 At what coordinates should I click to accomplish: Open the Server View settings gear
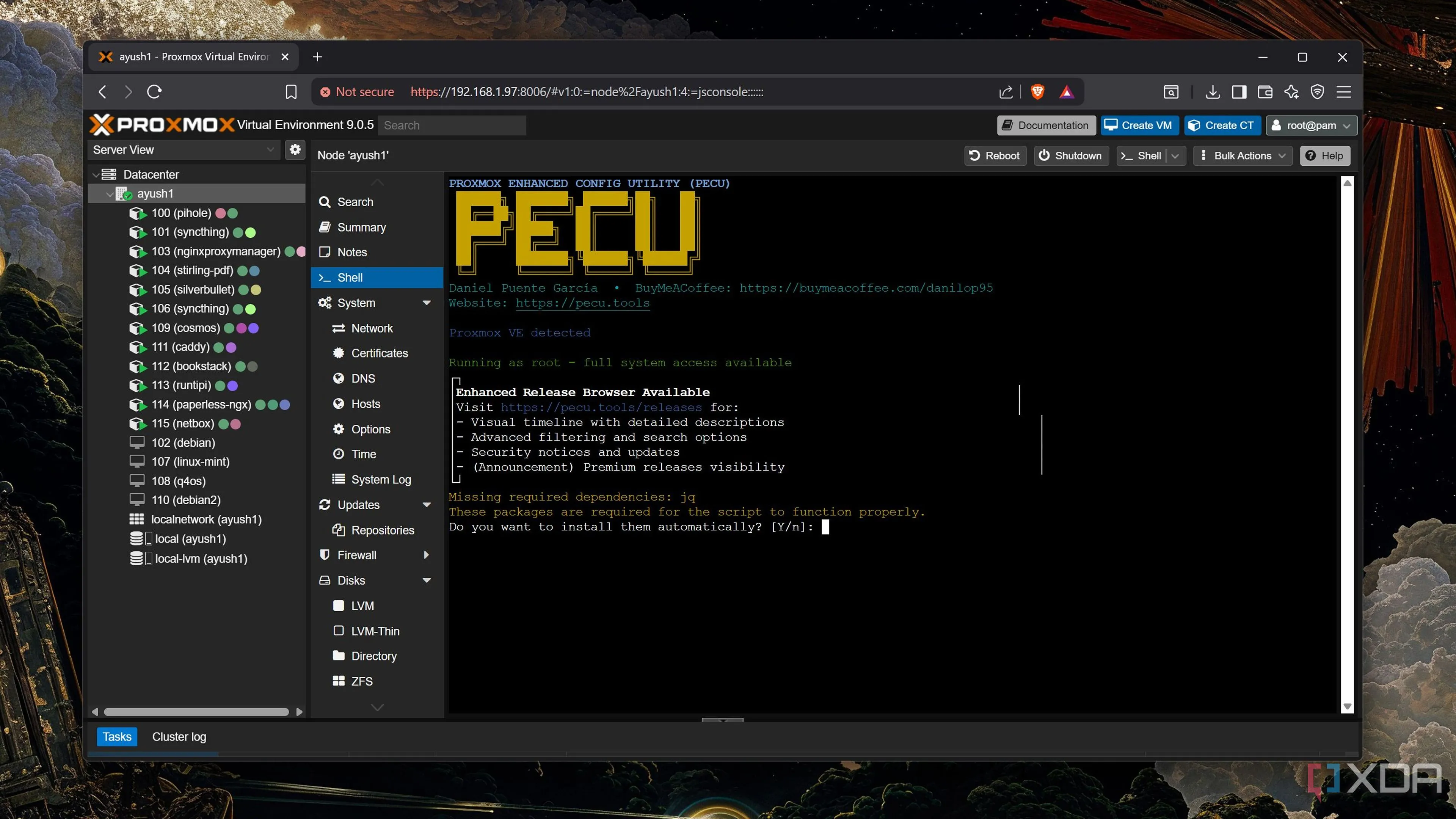coord(295,149)
